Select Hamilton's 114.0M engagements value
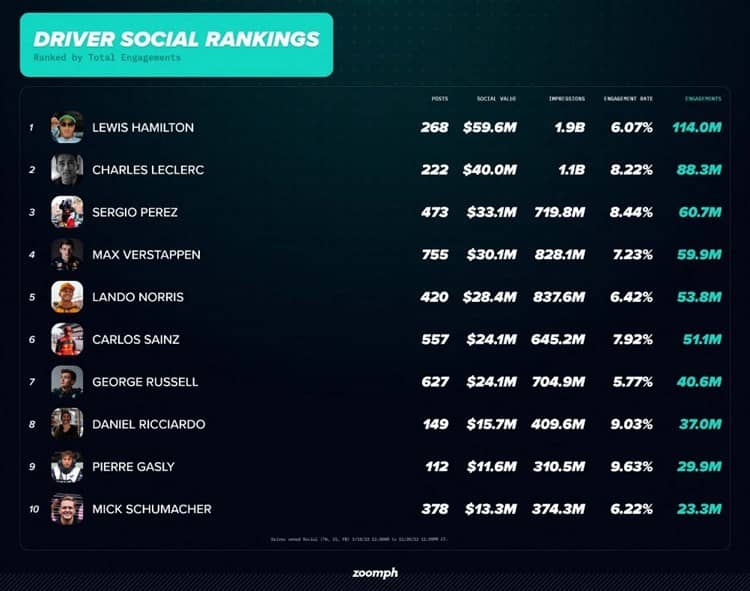Viewport: 750px width, 591px height. point(697,128)
